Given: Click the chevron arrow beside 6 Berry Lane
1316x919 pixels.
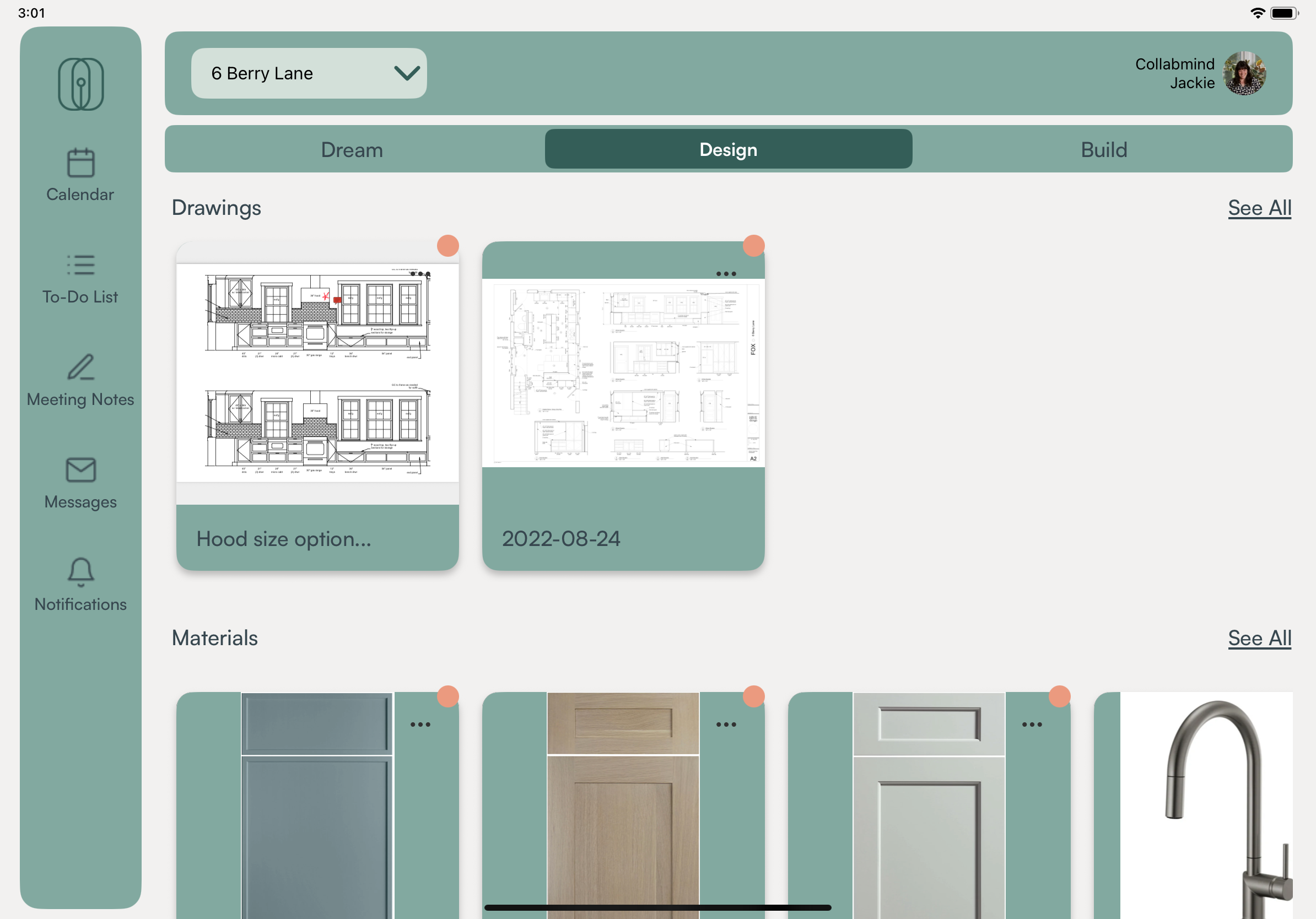Looking at the screenshot, I should coord(406,73).
